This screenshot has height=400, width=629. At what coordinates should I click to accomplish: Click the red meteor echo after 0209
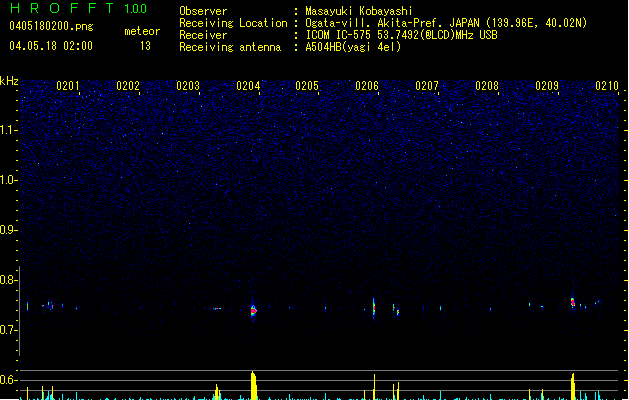[573, 302]
